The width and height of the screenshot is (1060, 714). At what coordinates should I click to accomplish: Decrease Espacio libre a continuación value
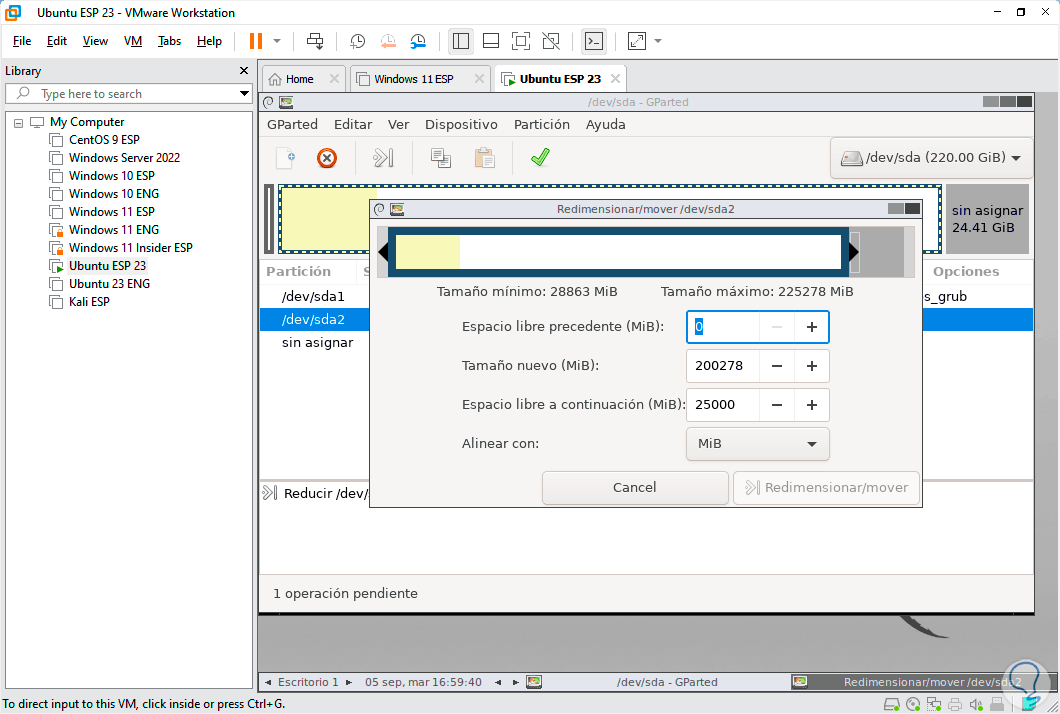pyautogui.click(x=777, y=405)
